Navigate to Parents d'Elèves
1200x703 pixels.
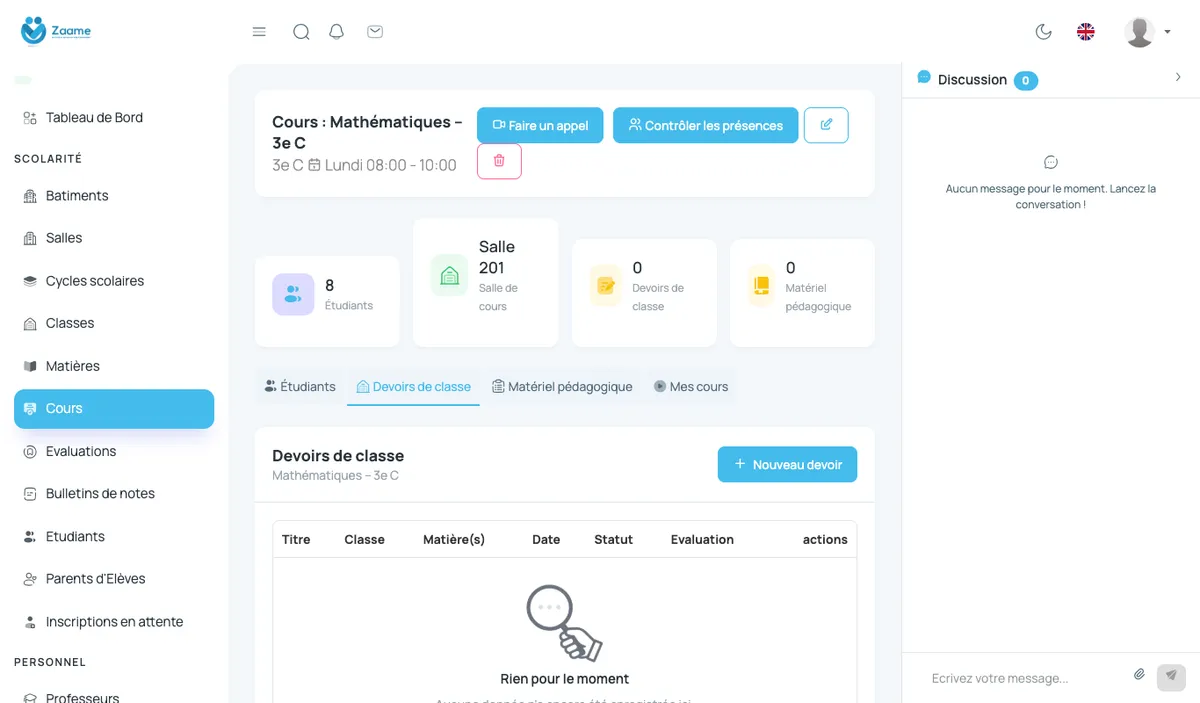tap(114, 578)
